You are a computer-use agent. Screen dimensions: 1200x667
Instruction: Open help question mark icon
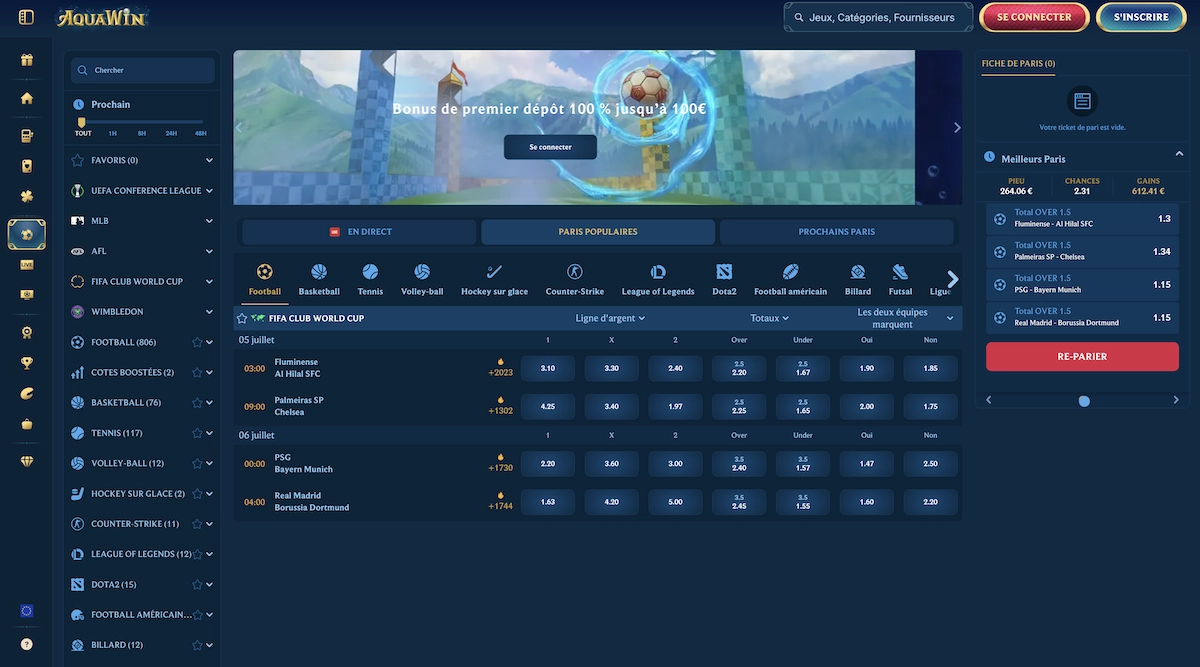(27, 644)
